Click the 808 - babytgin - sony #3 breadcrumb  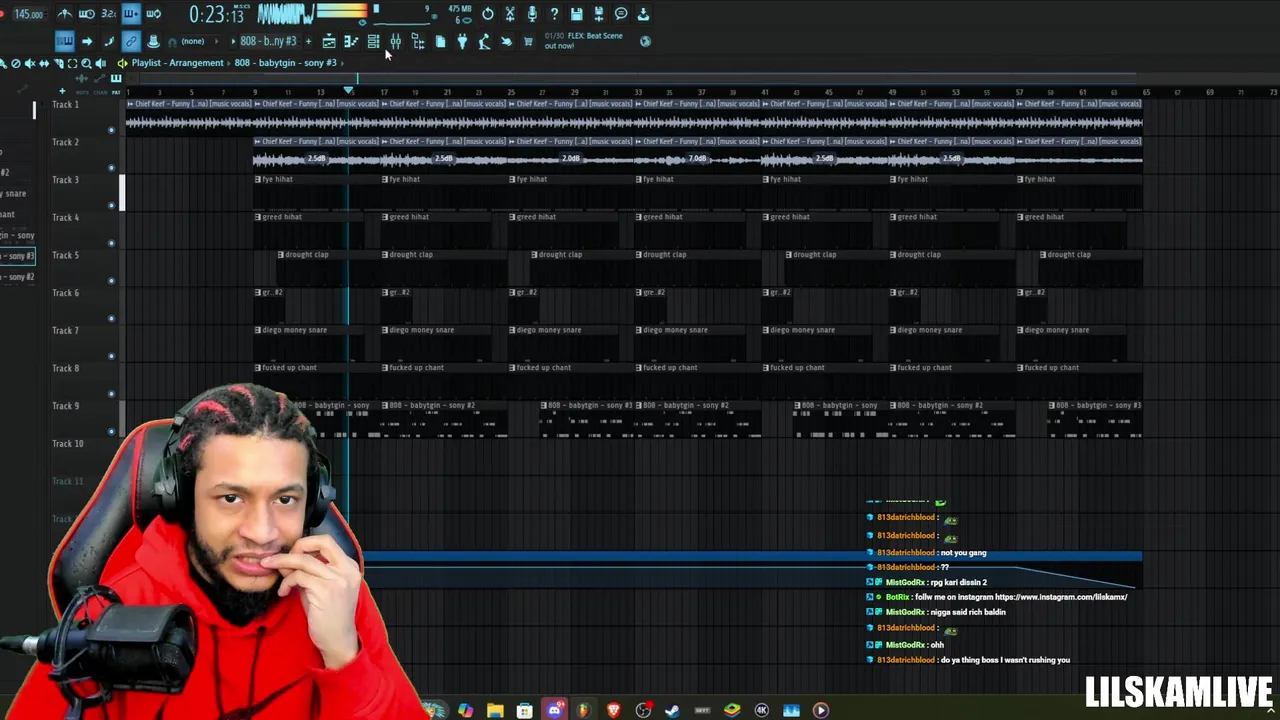285,63
